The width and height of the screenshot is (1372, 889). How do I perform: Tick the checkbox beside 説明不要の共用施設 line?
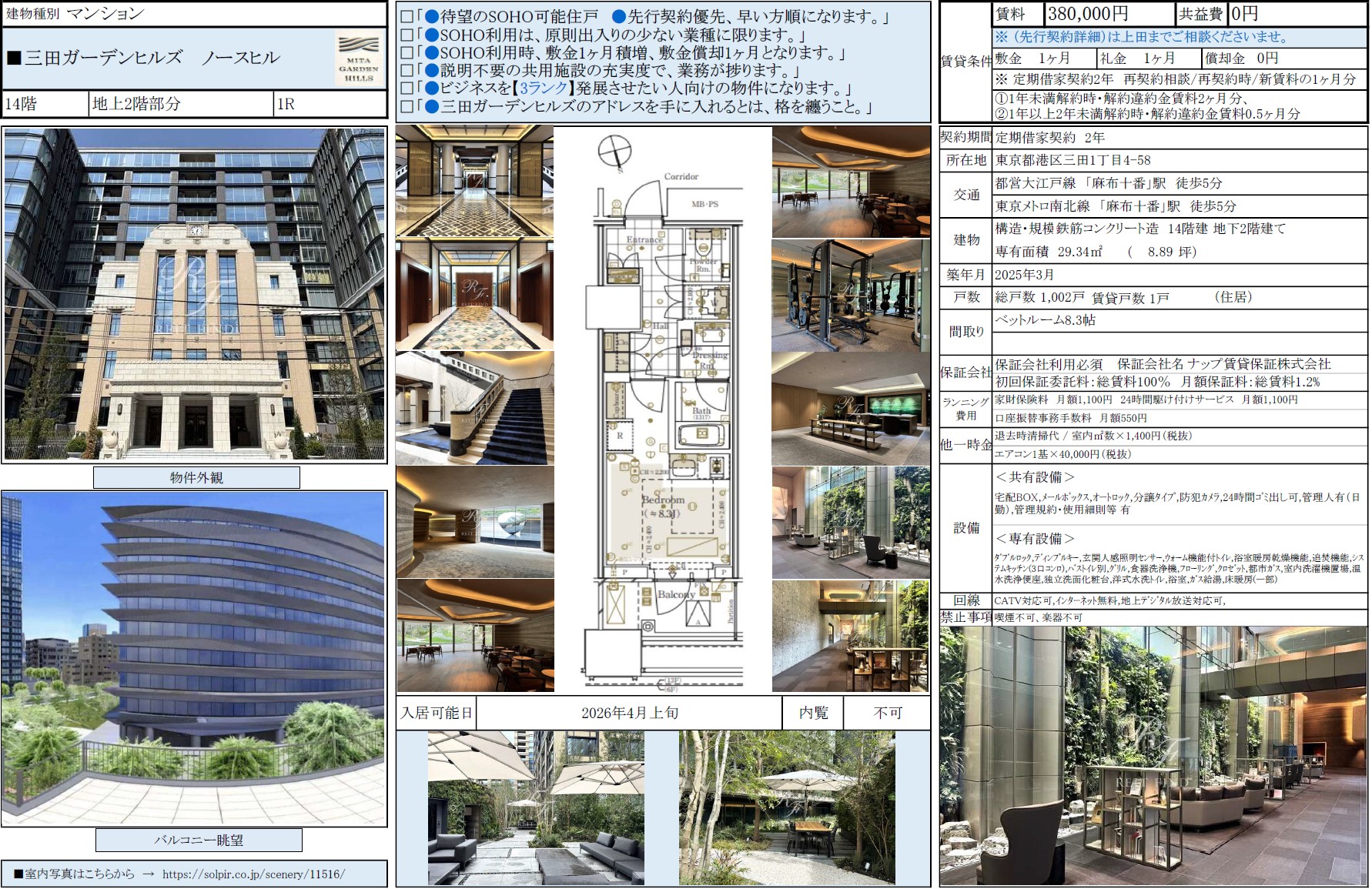tap(407, 71)
